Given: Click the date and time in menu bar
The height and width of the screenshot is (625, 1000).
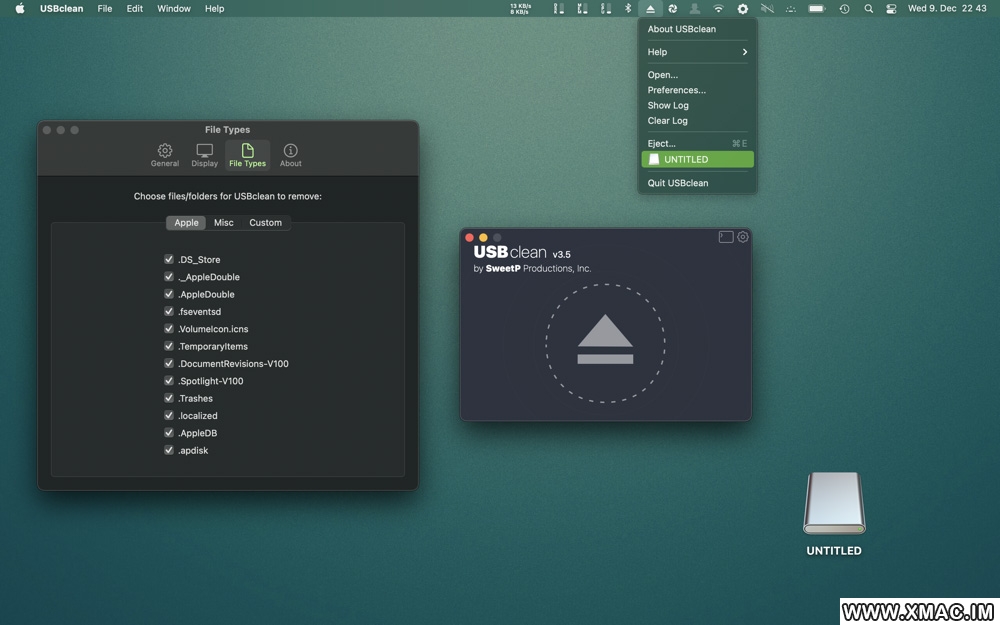Looking at the screenshot, I should [947, 8].
